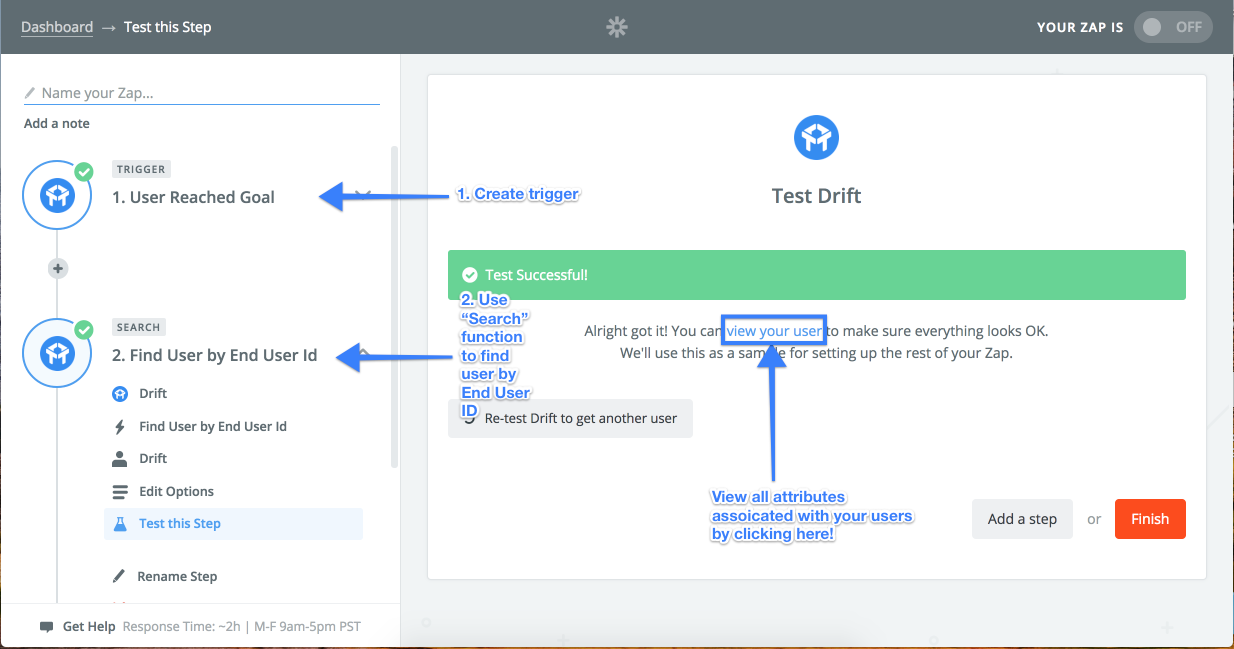Click the Drift icon on the search step

coord(57,353)
